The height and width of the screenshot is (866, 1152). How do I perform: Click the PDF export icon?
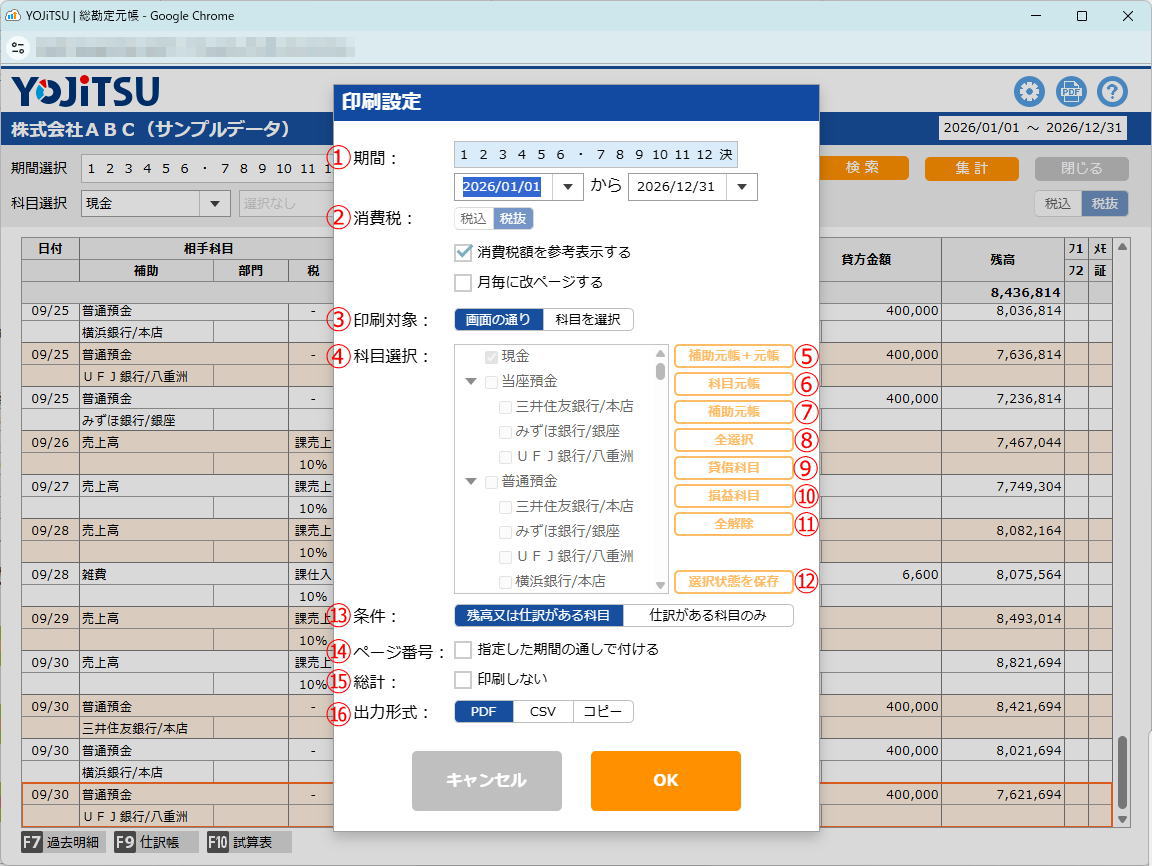pyautogui.click(x=1071, y=92)
